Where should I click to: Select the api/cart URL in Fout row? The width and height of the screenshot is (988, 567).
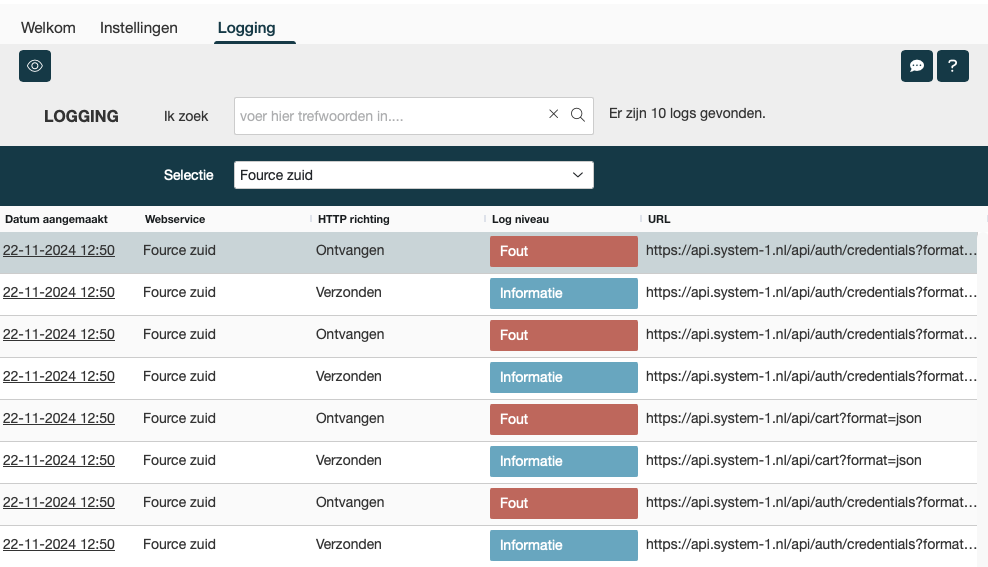[783, 419]
